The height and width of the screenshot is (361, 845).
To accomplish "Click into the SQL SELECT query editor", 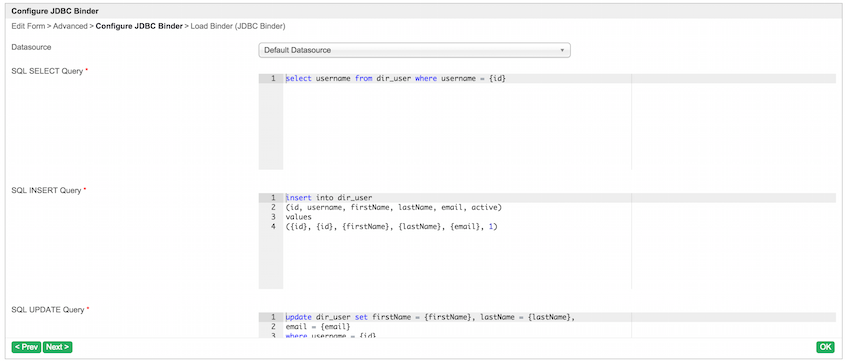I will 547,122.
